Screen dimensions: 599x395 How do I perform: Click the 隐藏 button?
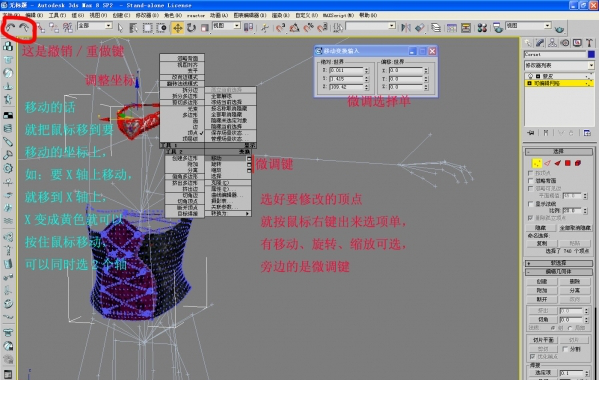[541, 228]
